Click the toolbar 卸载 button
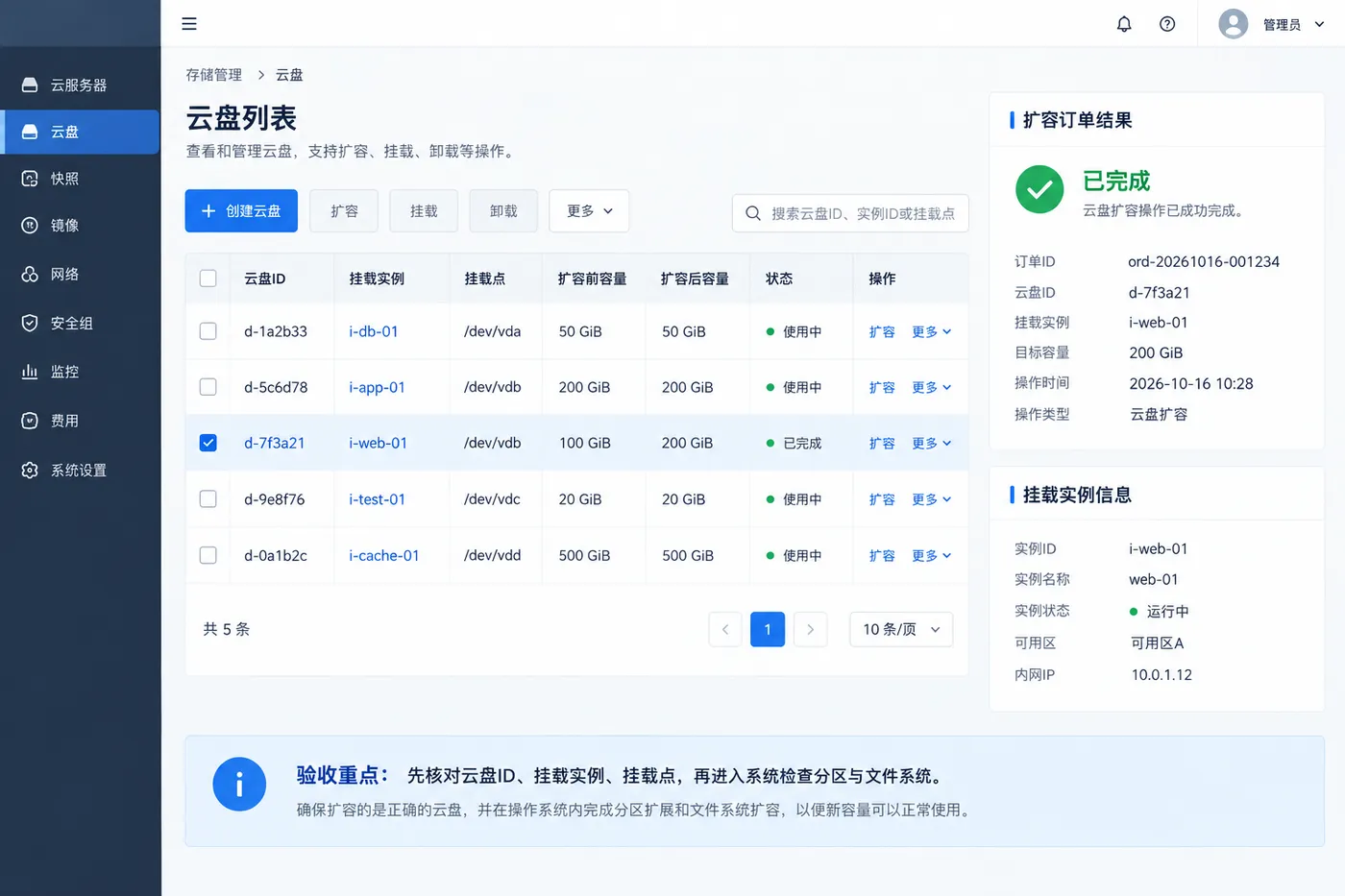The height and width of the screenshot is (896, 1345). (x=503, y=210)
